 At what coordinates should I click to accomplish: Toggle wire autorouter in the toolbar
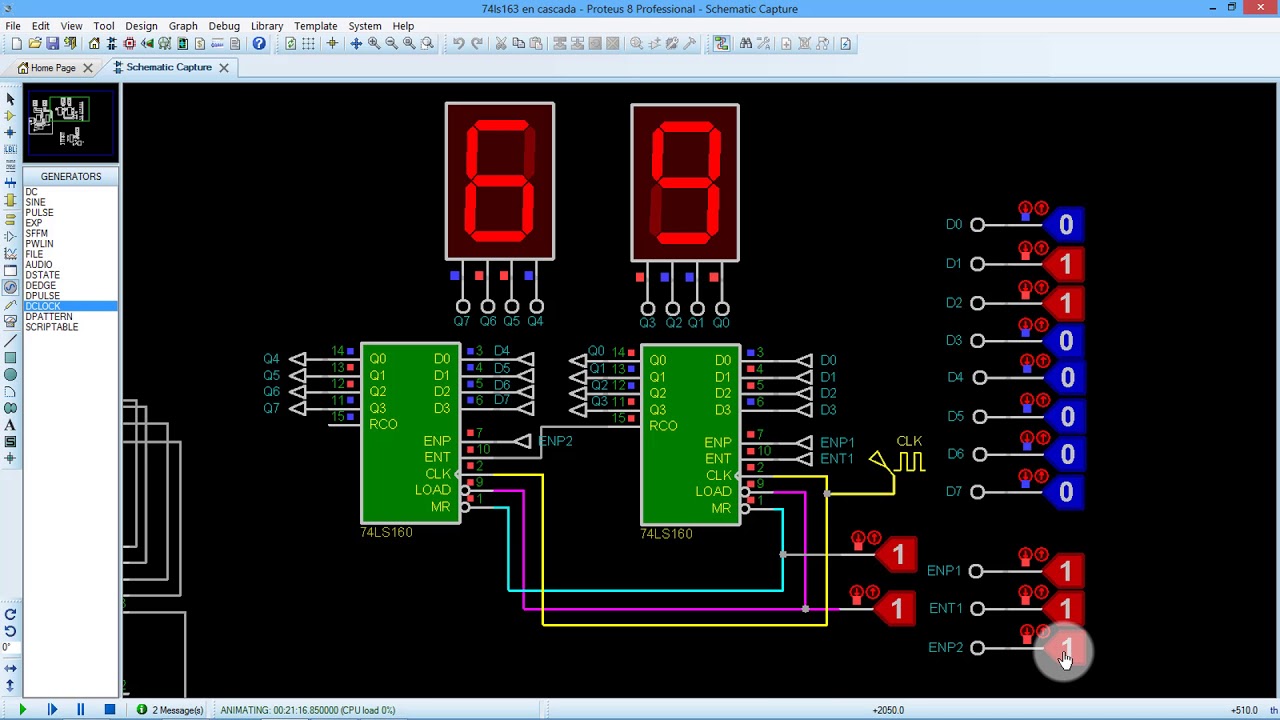coord(721,44)
